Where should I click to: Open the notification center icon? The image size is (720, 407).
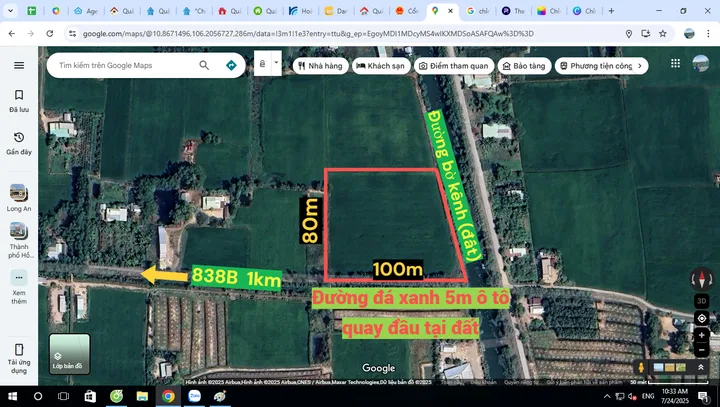pos(703,396)
